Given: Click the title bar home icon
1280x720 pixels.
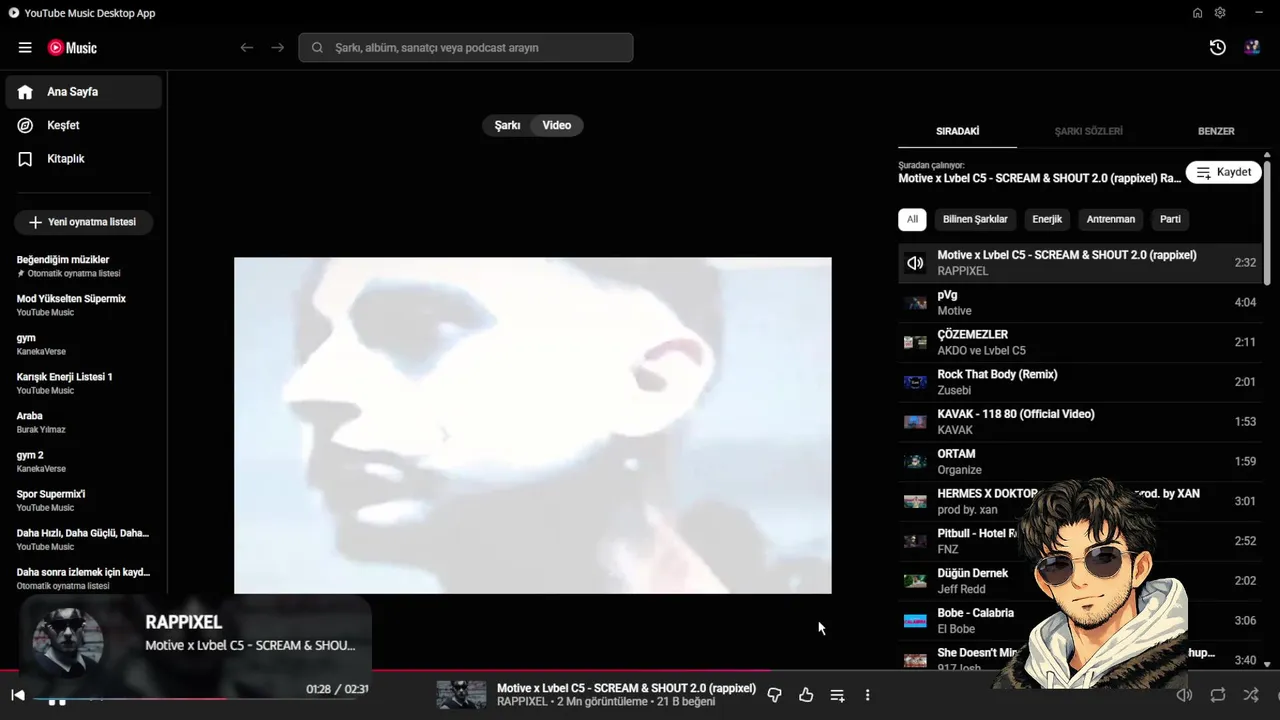Looking at the screenshot, I should 1197,13.
